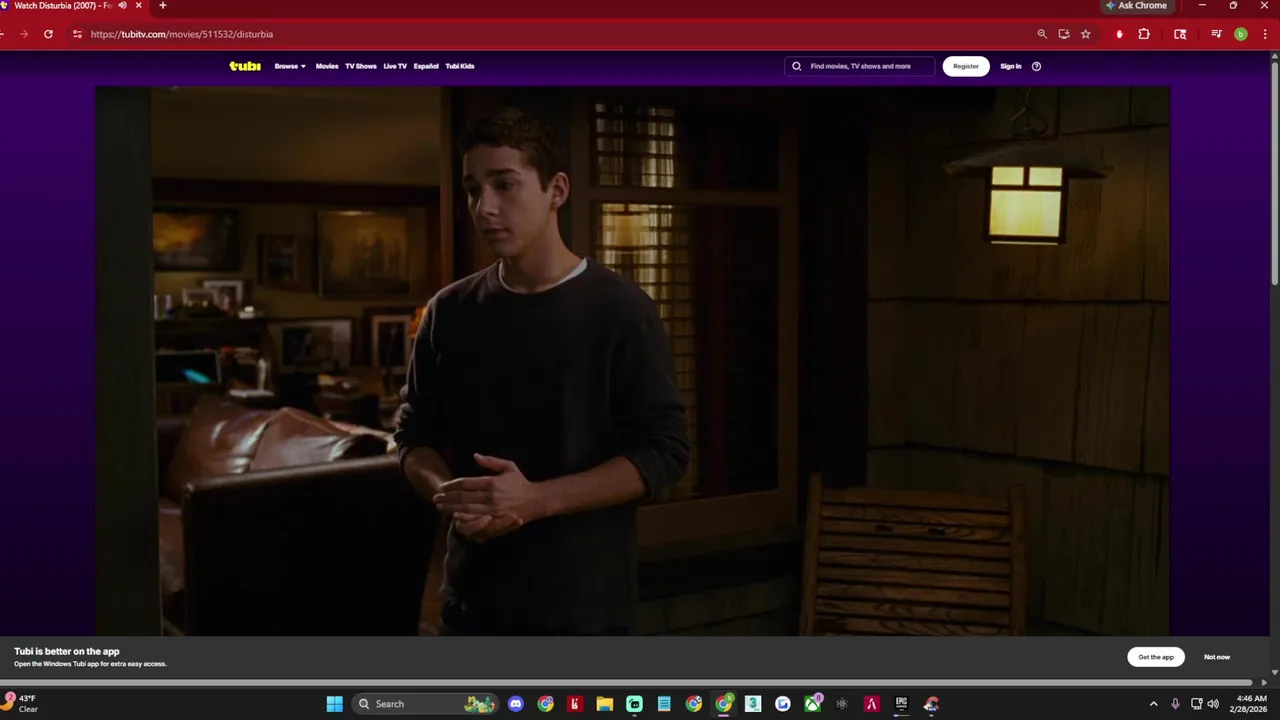View site information icon in address bar
Viewport: 1280px width, 720px height.
[x=77, y=34]
